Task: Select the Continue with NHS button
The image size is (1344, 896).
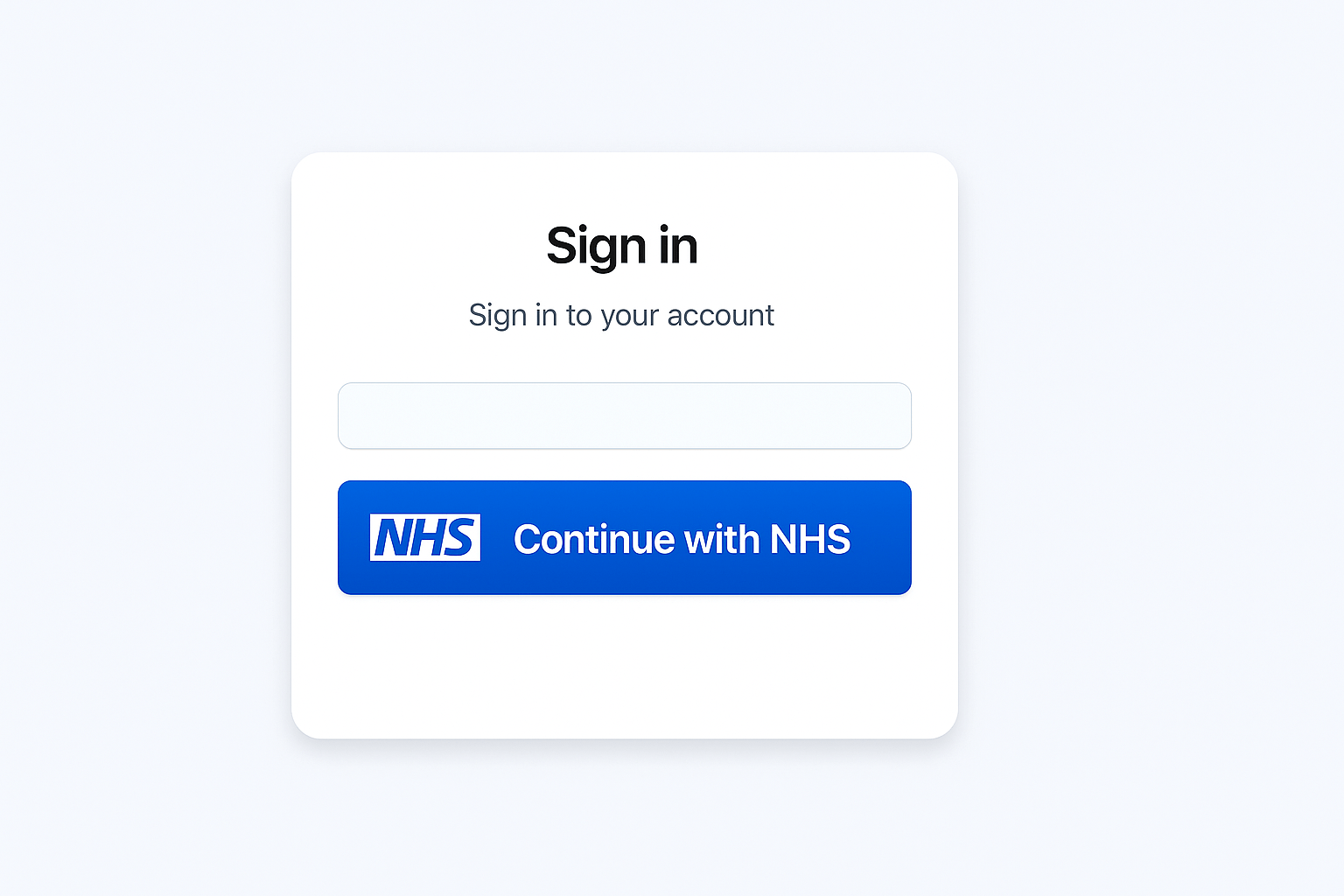Action: coord(625,537)
